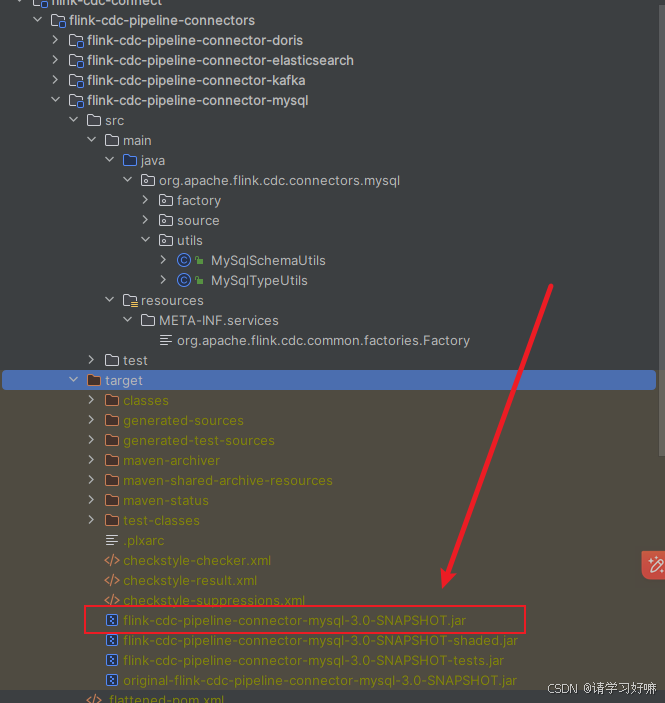The height and width of the screenshot is (703, 665).
Task: Select original-flink-cdc-pipeline-connector-mysql-3.0-SNAPSHOT.jar
Action: point(320,680)
